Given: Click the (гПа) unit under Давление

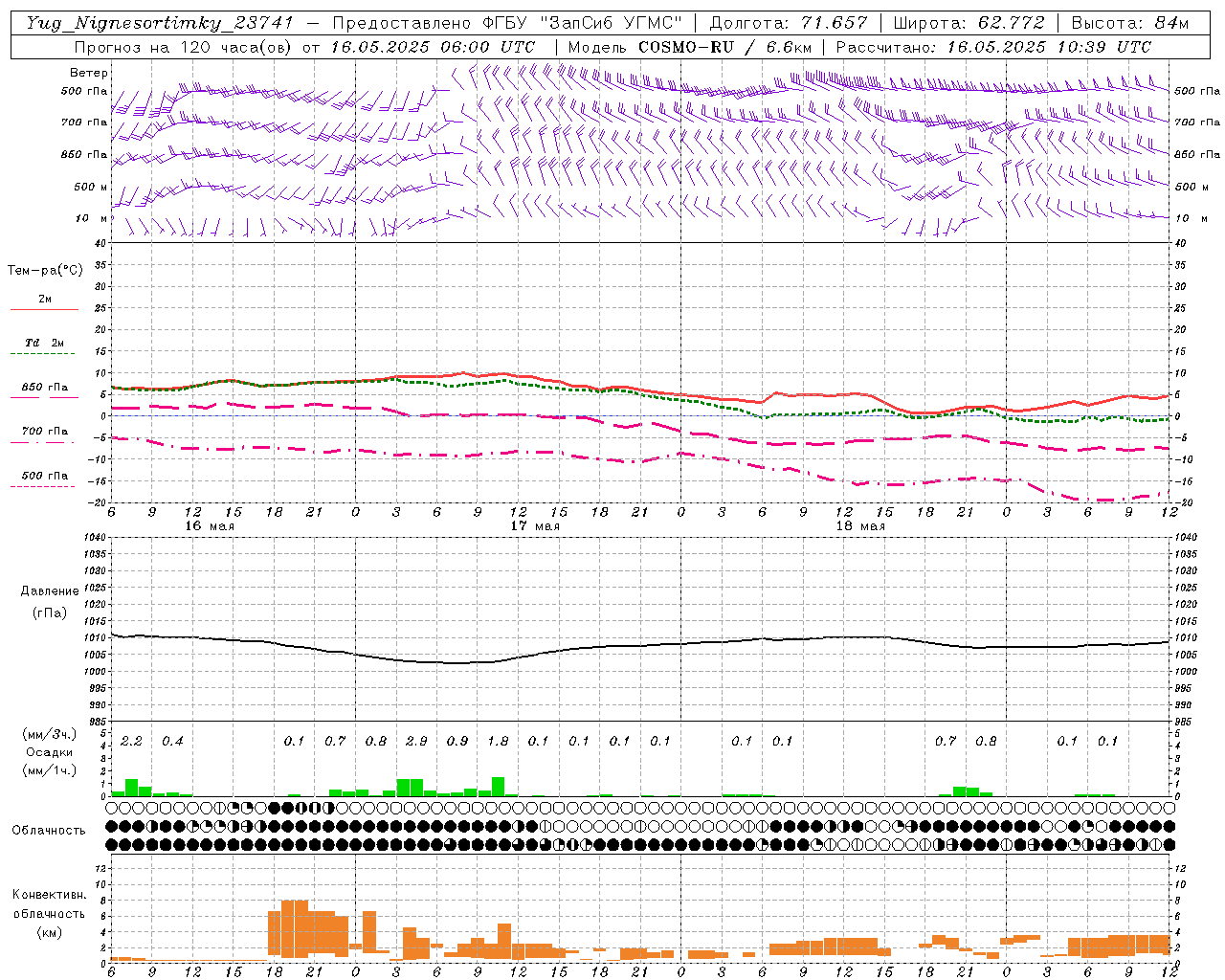Looking at the screenshot, I should [50, 613].
